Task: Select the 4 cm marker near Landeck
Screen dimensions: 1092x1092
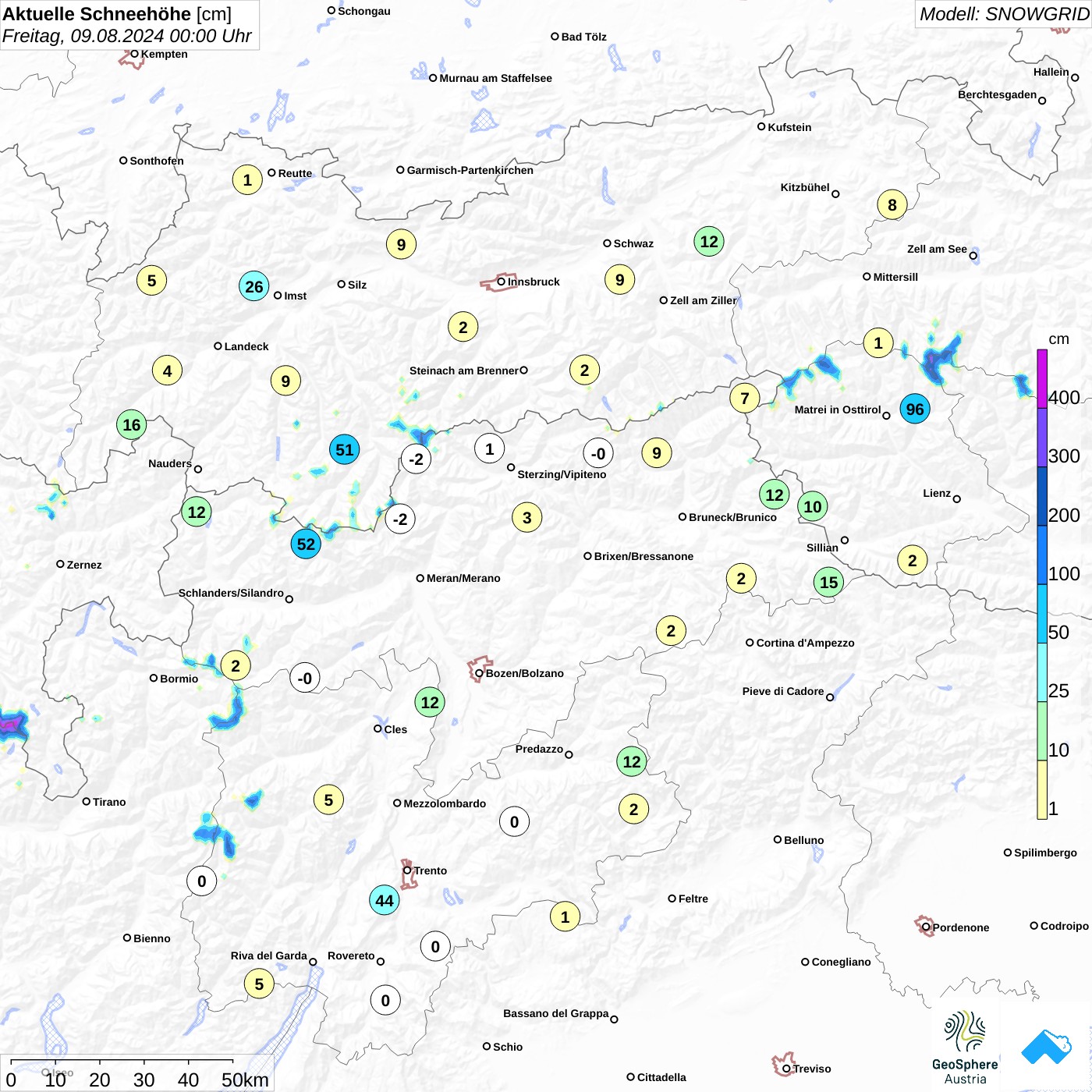Action: (x=167, y=370)
